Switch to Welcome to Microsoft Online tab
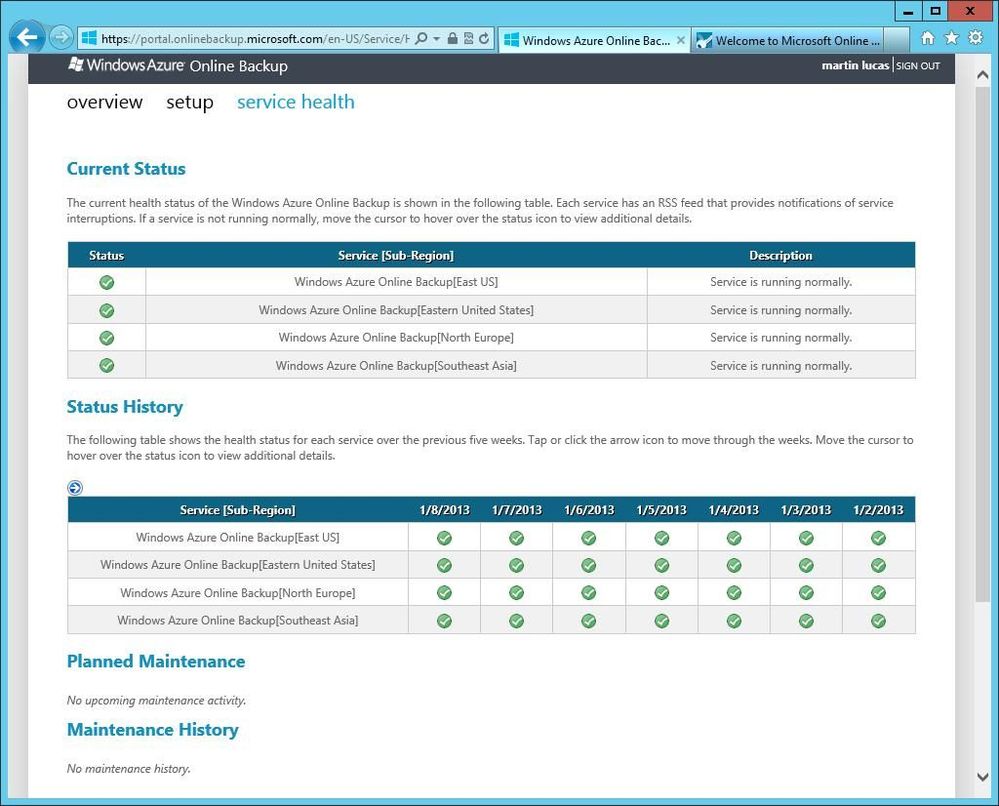The height and width of the screenshot is (806, 999). [788, 40]
